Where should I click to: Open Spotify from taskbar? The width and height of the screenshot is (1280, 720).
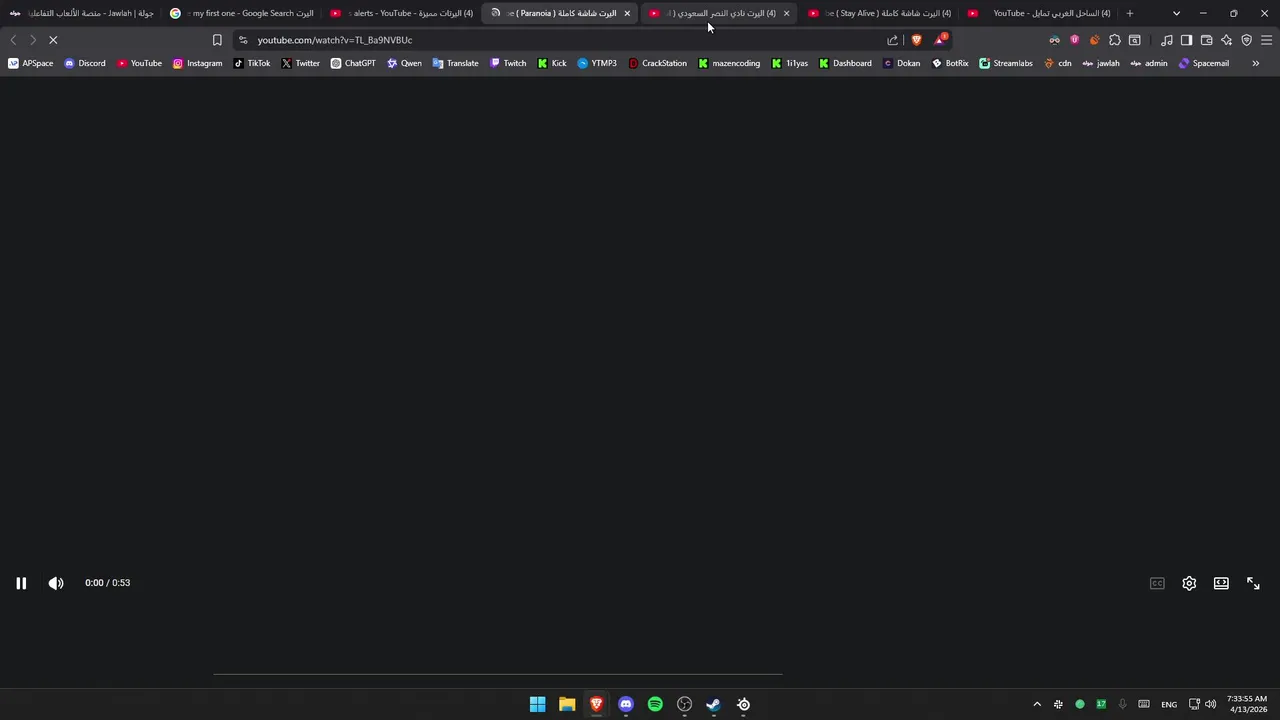click(x=655, y=704)
